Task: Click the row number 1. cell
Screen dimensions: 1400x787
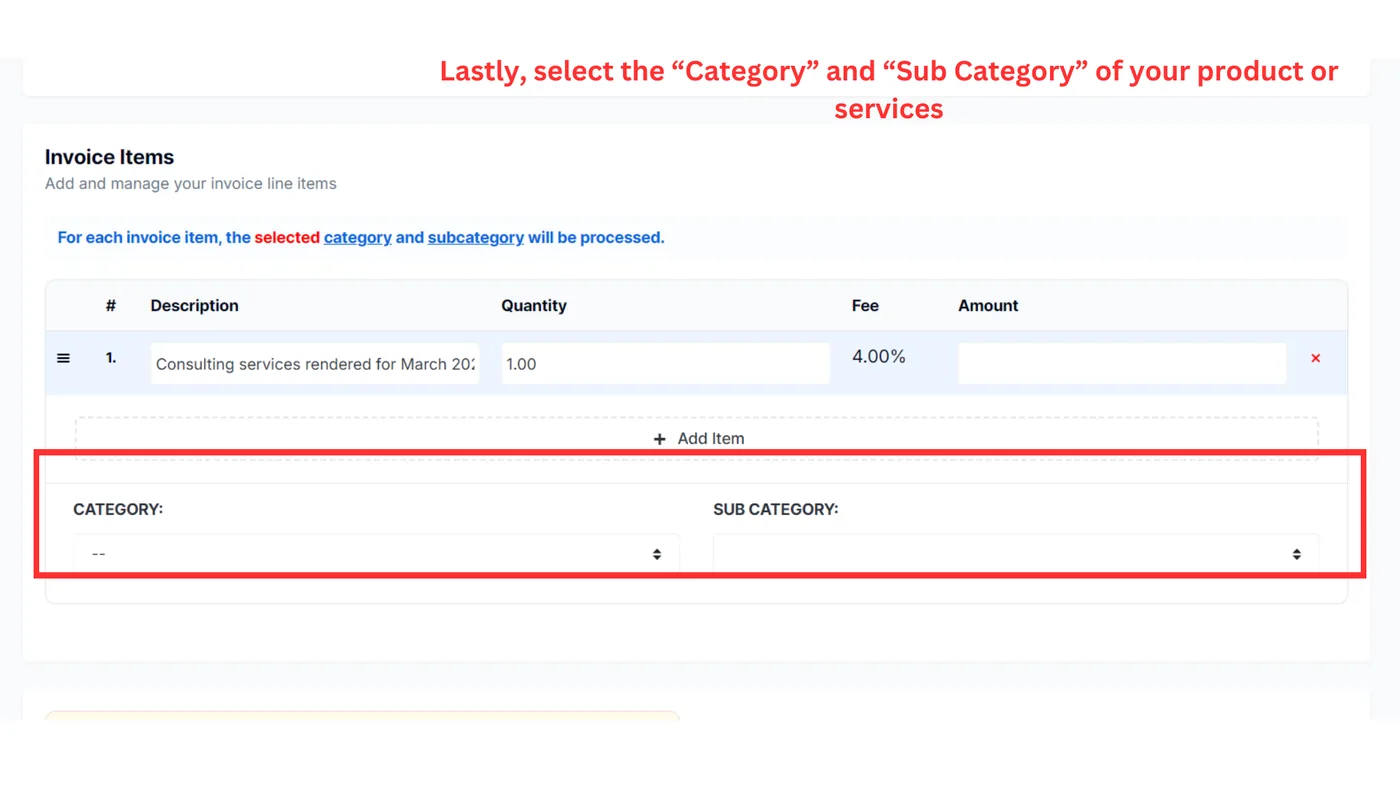Action: (111, 358)
